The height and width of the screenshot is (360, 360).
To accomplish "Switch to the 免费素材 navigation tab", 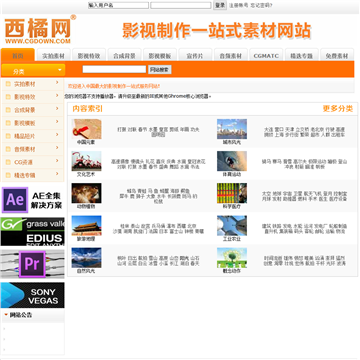I will (337, 55).
